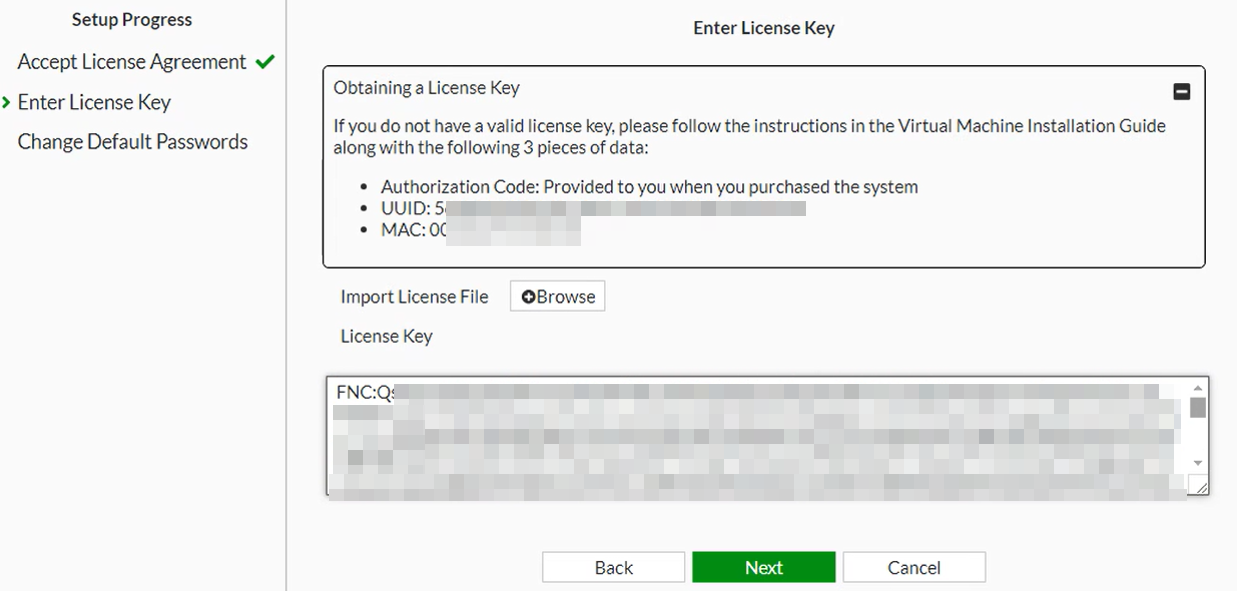Viewport: 1237px width, 604px height.
Task: Go back to the previous setup step
Action: [x=613, y=567]
